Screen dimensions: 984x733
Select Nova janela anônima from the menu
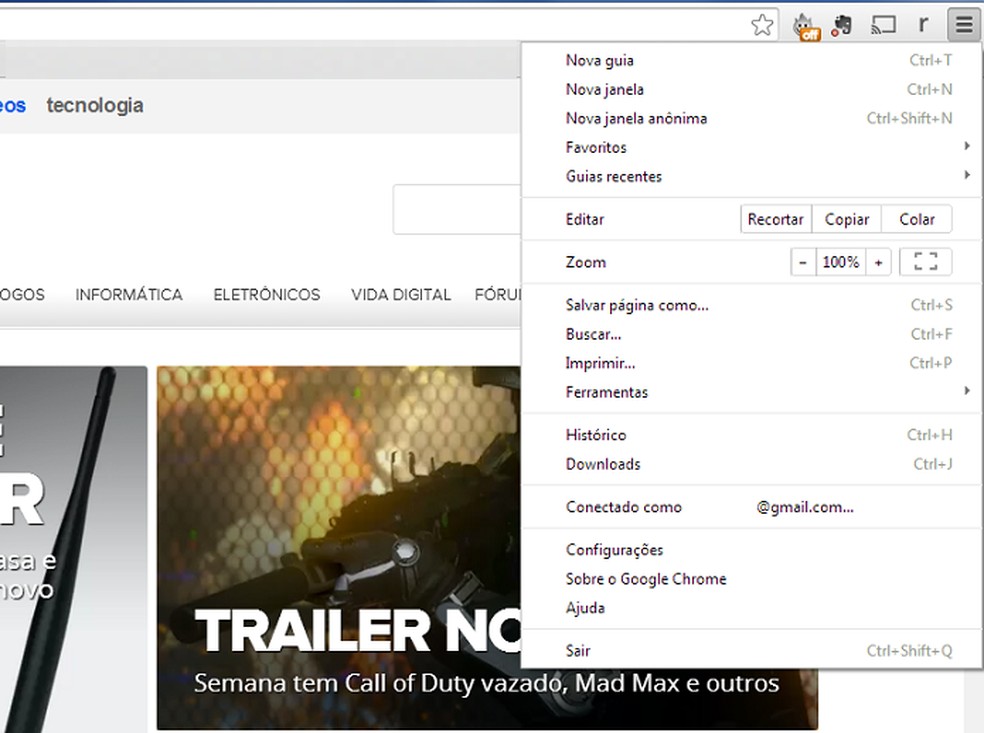tap(636, 118)
